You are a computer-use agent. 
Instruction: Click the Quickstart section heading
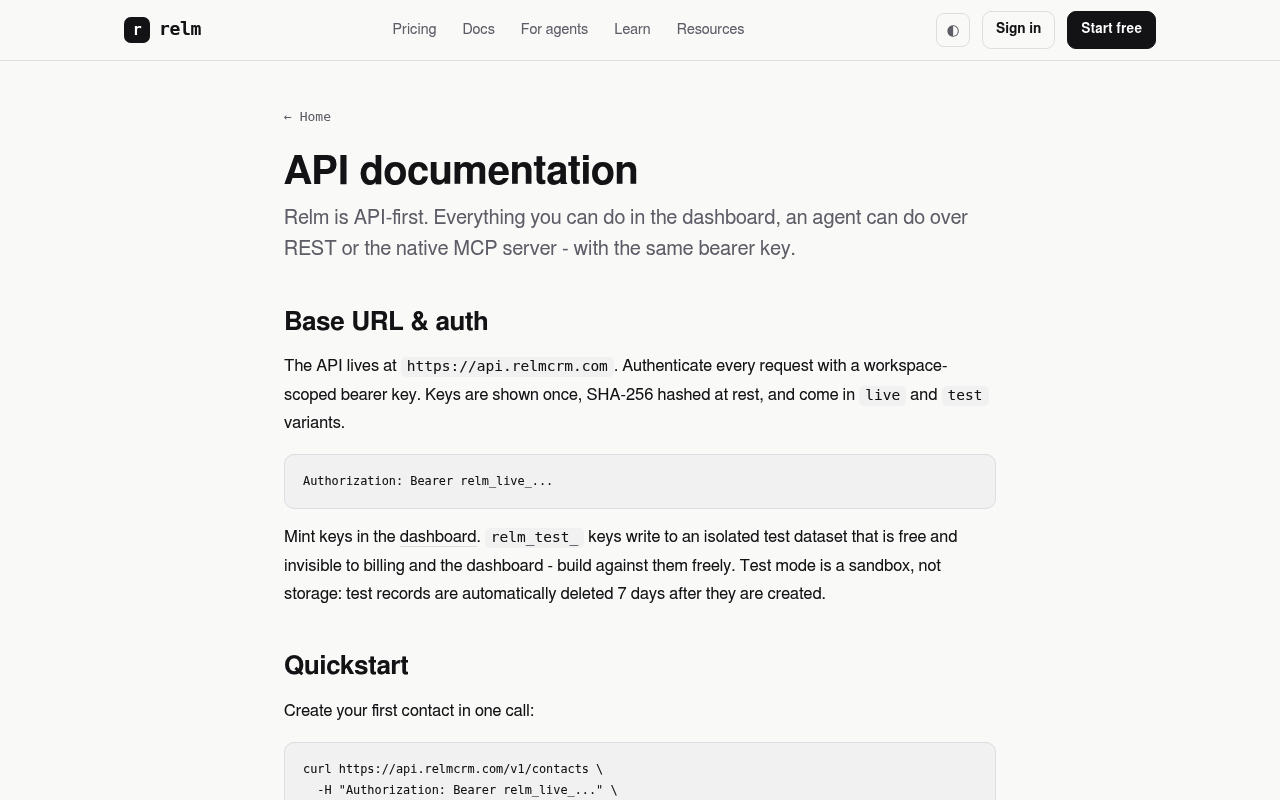(x=346, y=665)
